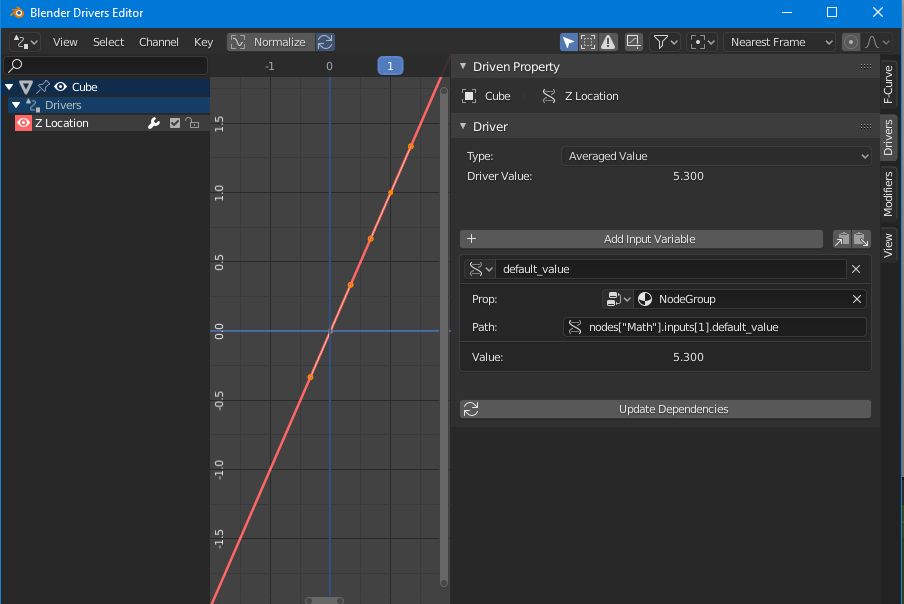The width and height of the screenshot is (904, 604).
Task: Open the Select menu
Action: pos(108,42)
